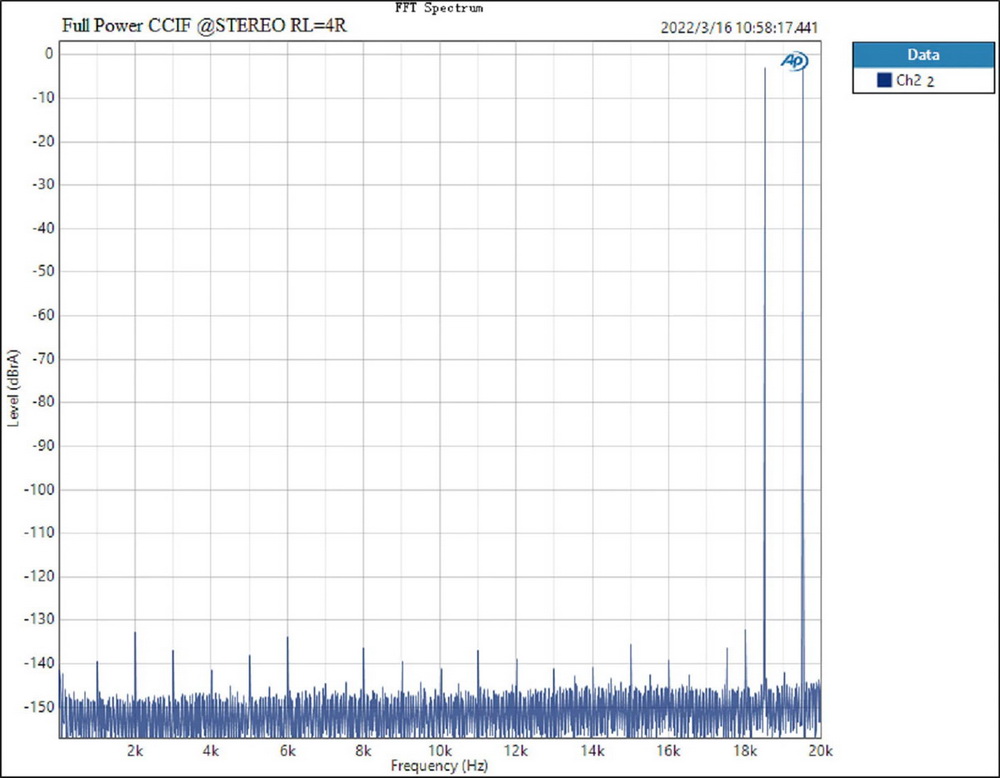Click the Frequency (Hz) axis label
The height and width of the screenshot is (778, 1000).
pos(439,766)
